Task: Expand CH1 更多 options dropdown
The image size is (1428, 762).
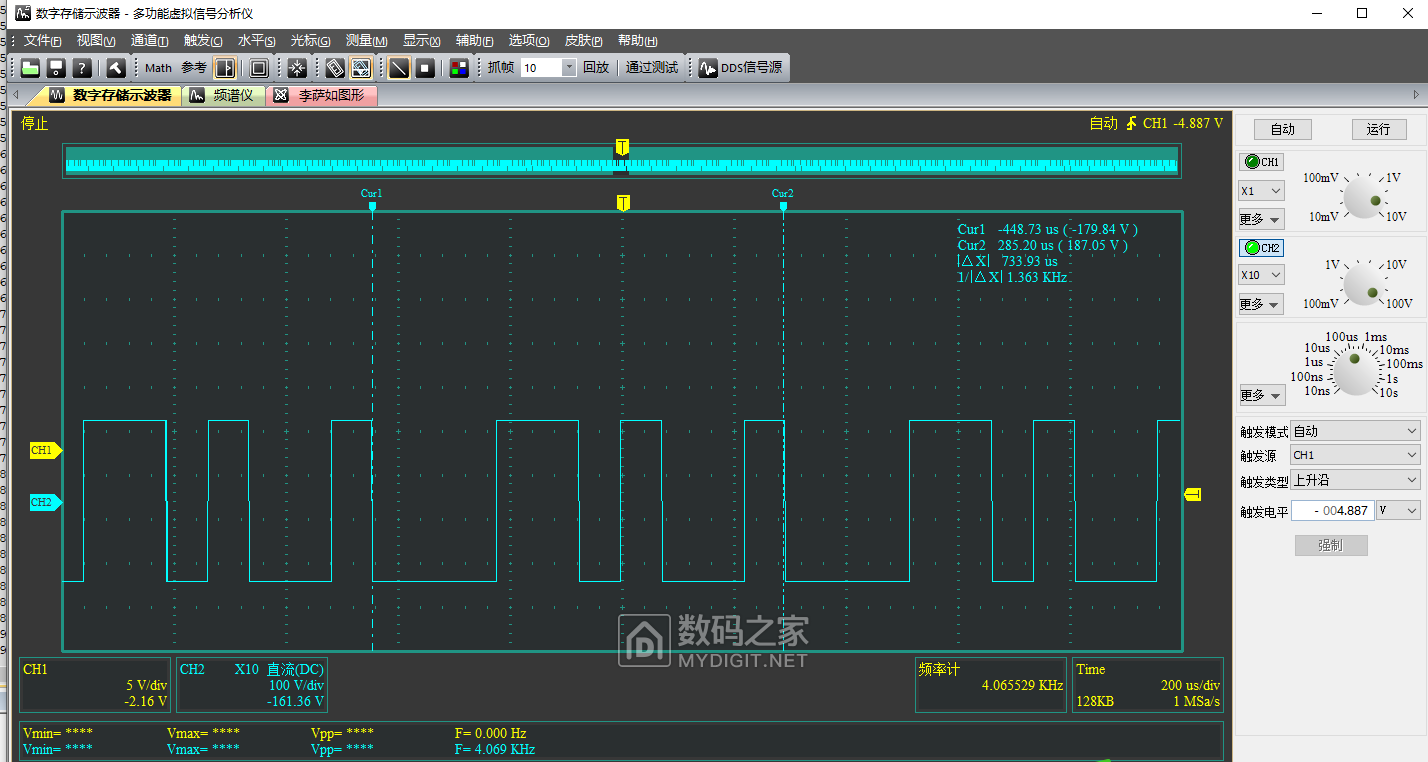Action: coord(1261,219)
